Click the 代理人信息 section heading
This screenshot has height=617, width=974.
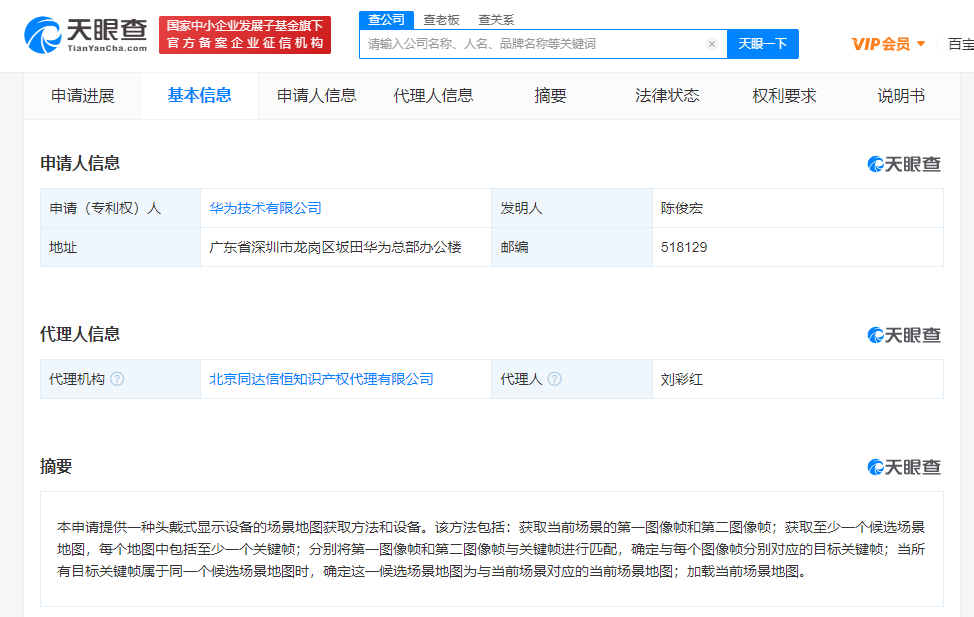pos(80,334)
